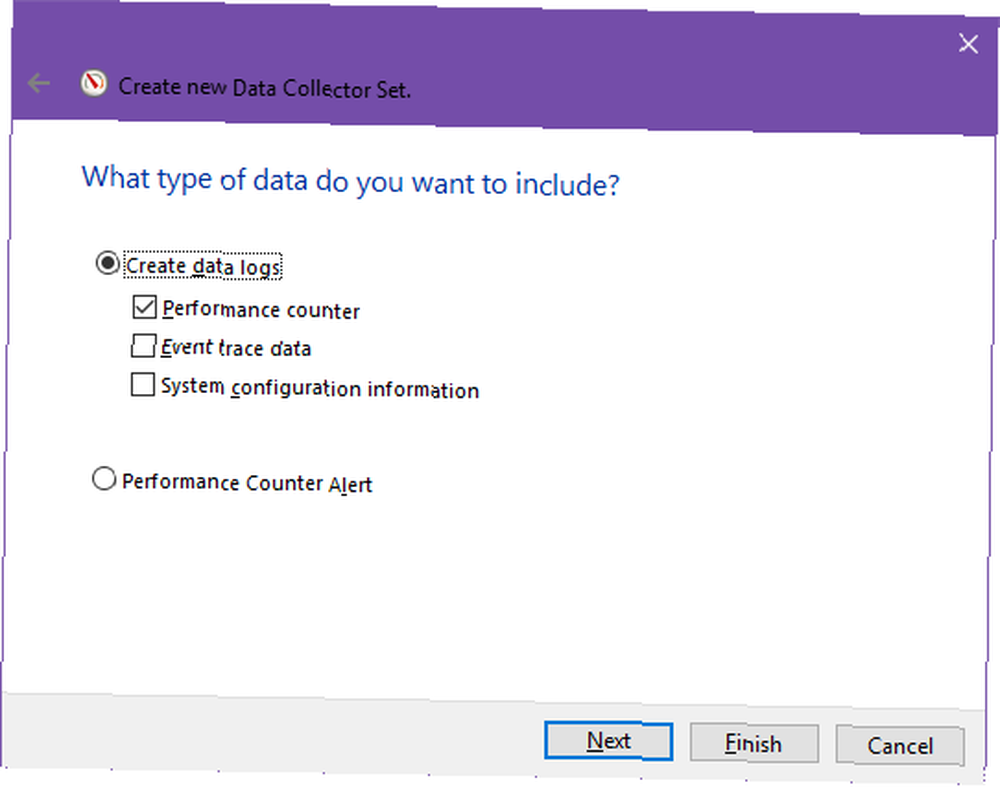This screenshot has height=787, width=1000.
Task: Enable the Event trace data checkbox
Action: pyautogui.click(x=143, y=346)
